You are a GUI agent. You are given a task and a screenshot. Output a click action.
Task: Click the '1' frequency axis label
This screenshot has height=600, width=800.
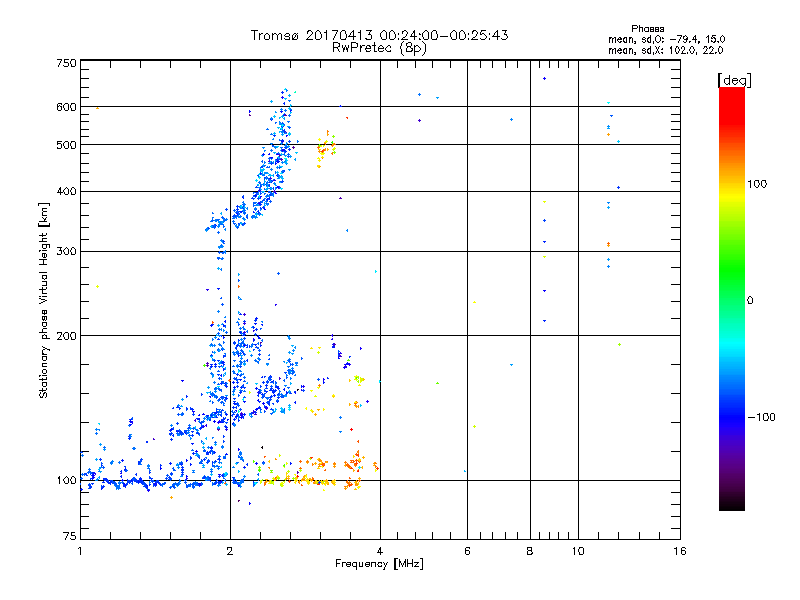(80, 551)
